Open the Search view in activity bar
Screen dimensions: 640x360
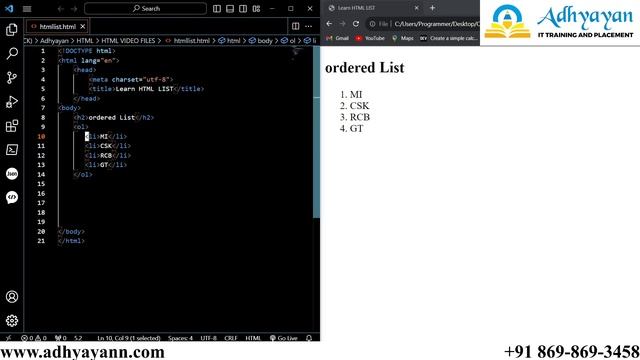point(12,53)
